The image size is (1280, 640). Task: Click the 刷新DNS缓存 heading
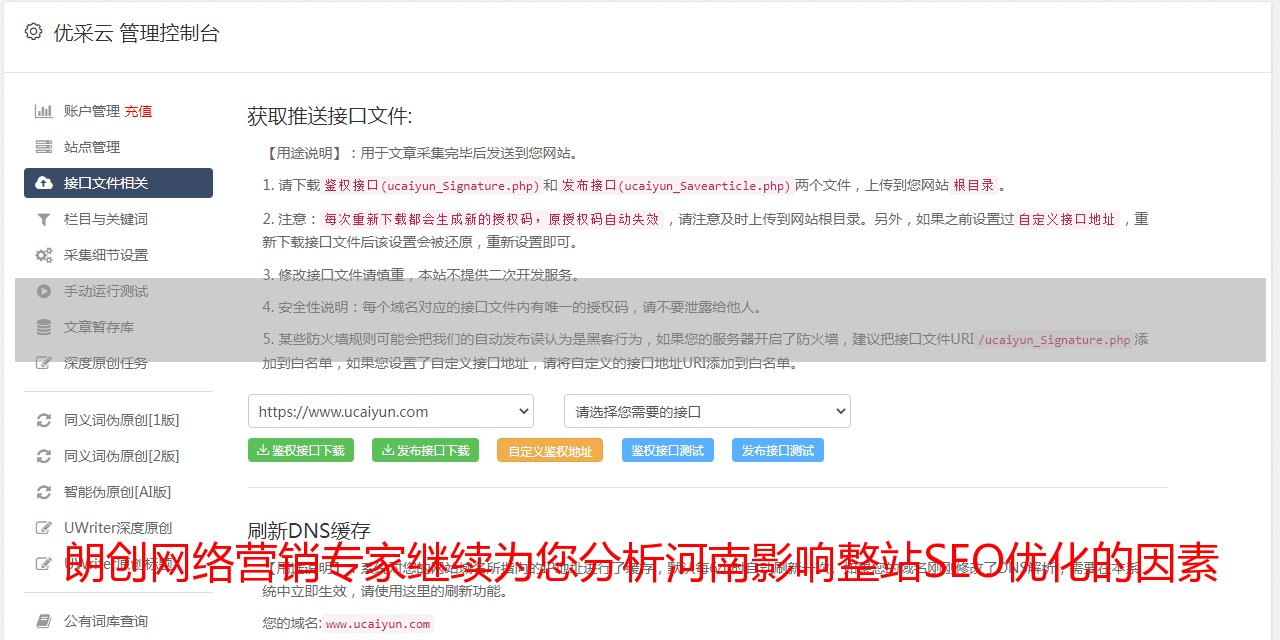309,530
